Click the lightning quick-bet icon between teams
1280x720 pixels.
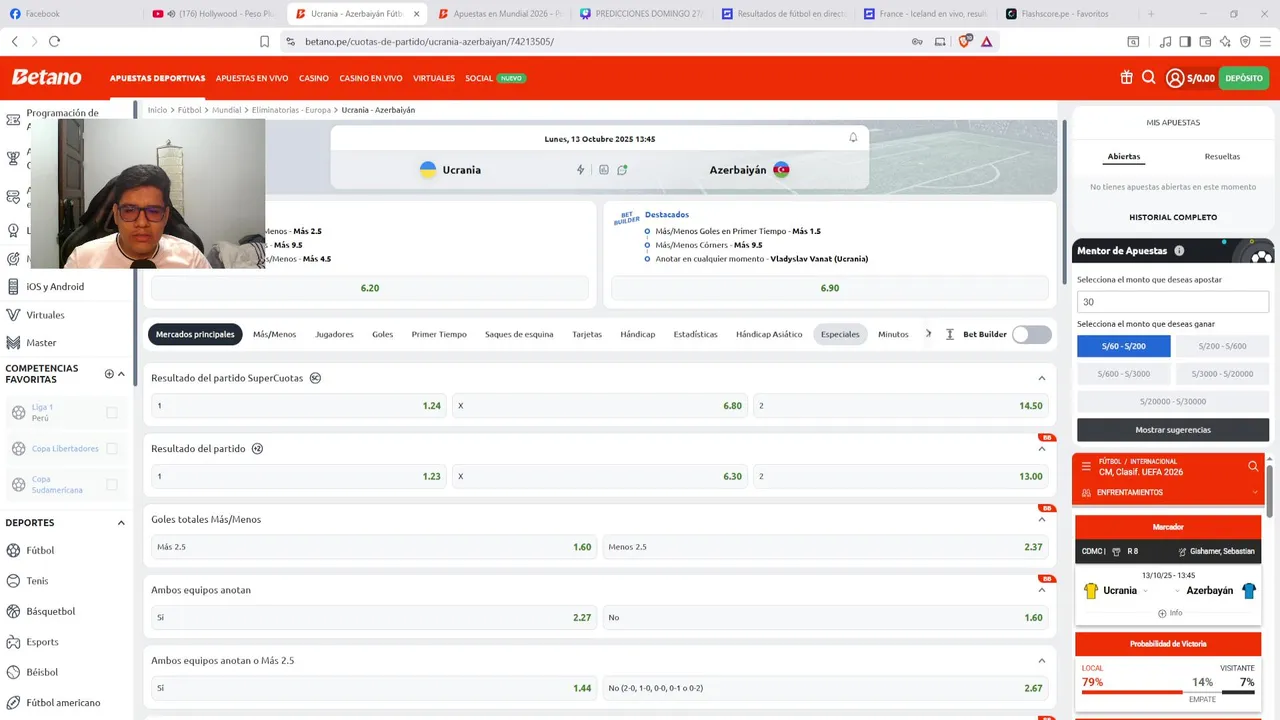pos(580,170)
